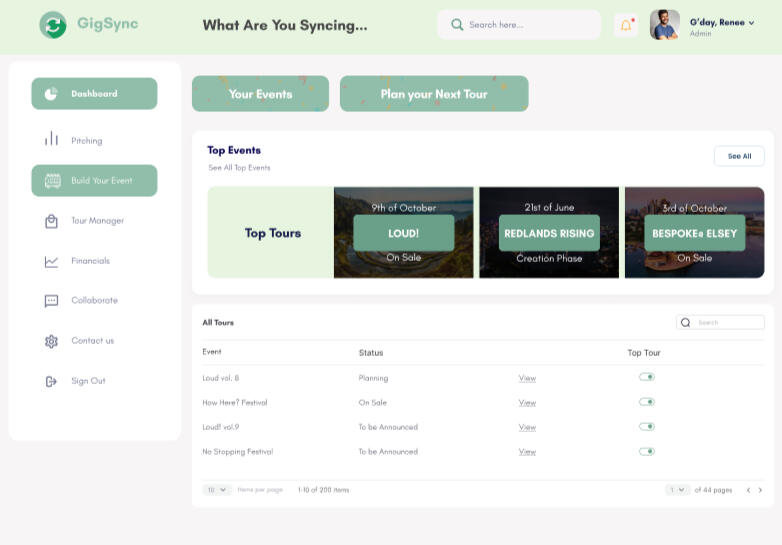Viewport: 782px width, 545px height.
Task: Click the All Tours search magnifier icon
Action: (x=686, y=323)
